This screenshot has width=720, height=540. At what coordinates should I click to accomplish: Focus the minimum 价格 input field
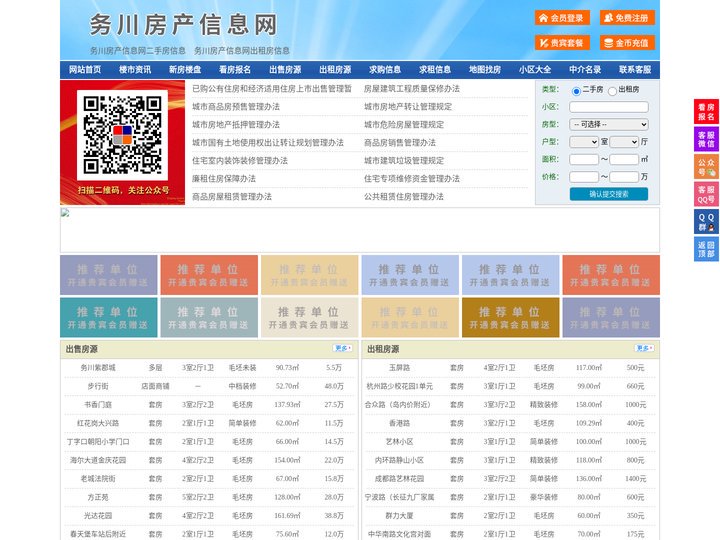[x=584, y=177]
